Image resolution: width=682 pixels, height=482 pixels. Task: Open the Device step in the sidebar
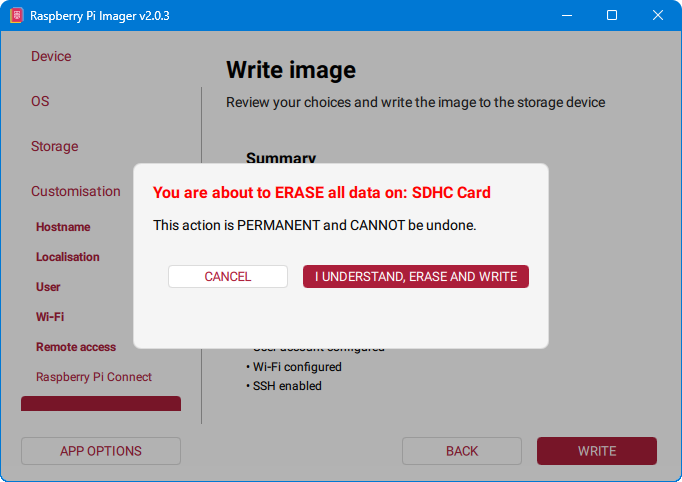[x=51, y=57]
